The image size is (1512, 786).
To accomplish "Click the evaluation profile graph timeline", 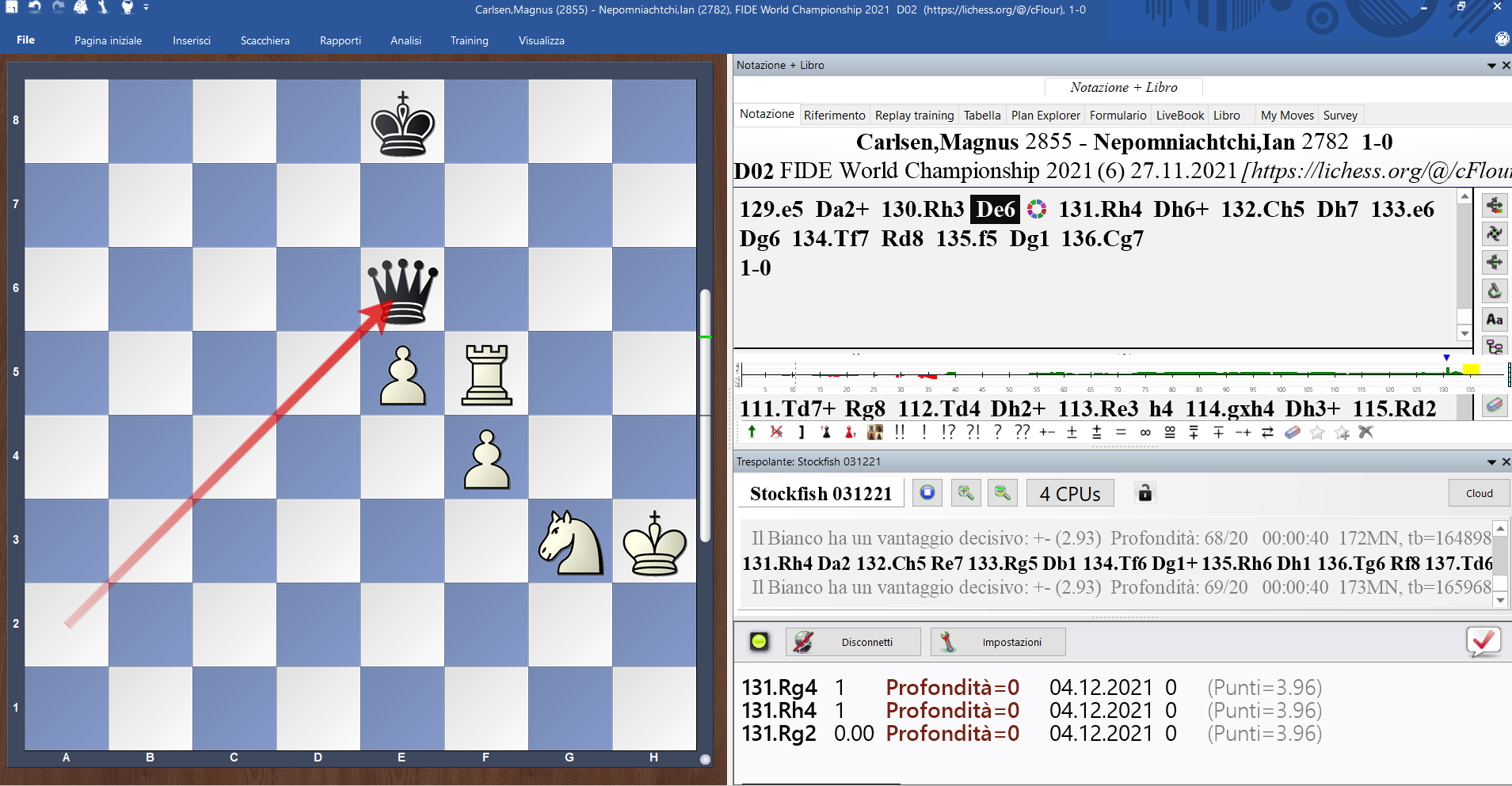I will pyautogui.click(x=1120, y=374).
